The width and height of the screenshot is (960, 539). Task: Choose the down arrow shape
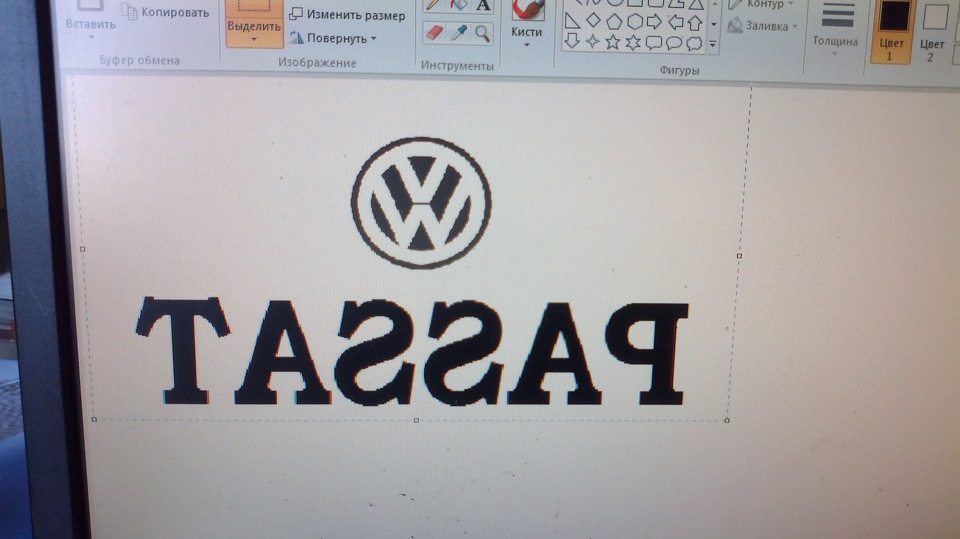coord(572,41)
